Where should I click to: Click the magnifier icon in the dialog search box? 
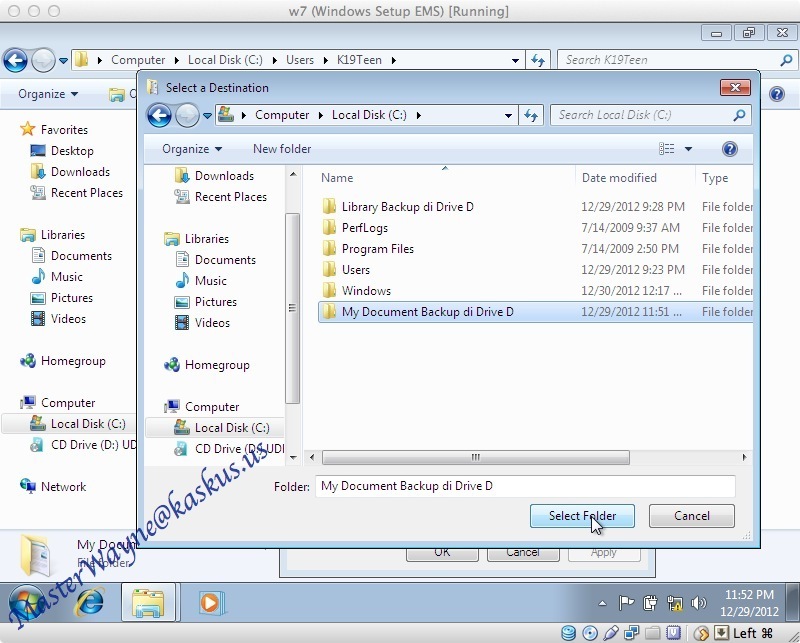739,115
